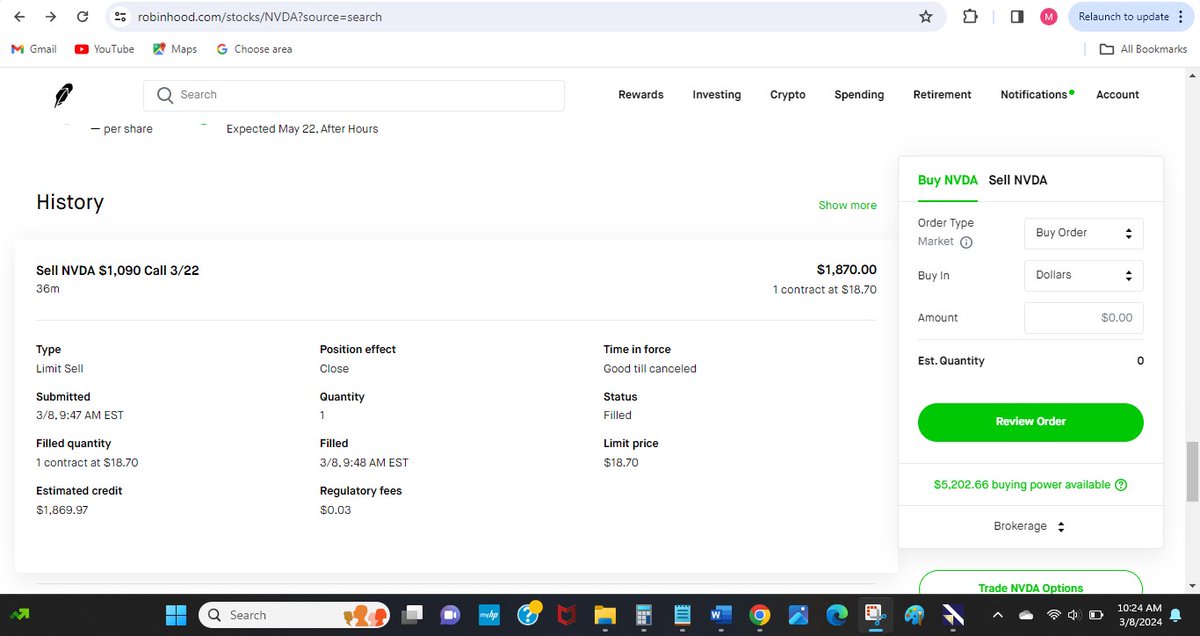Click the Sell NVDA $1,090 Call 3/22 header
Screen dimensions: 1200x636
tap(118, 270)
